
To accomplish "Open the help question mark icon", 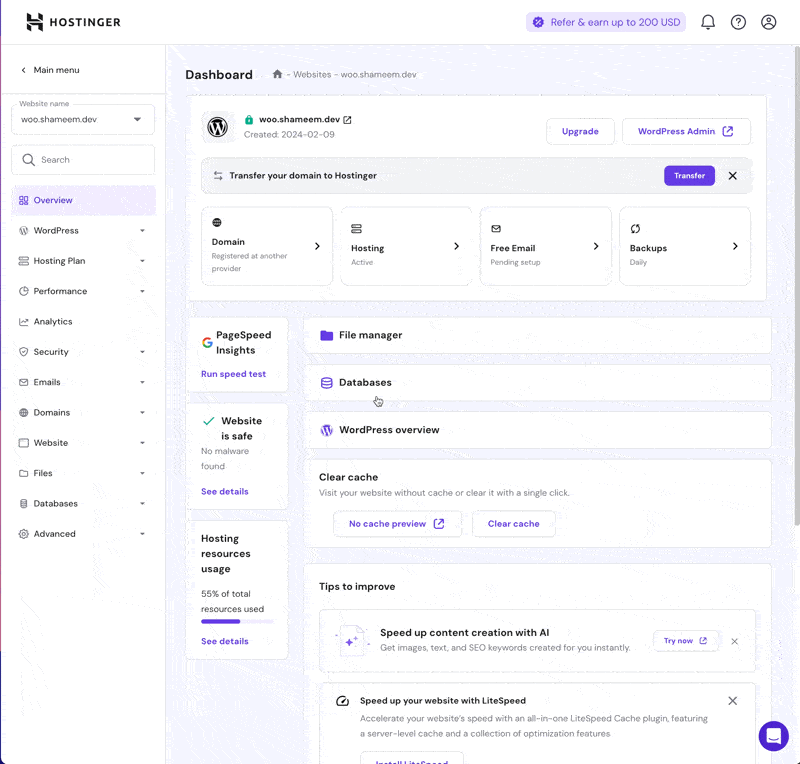I will coord(738,22).
